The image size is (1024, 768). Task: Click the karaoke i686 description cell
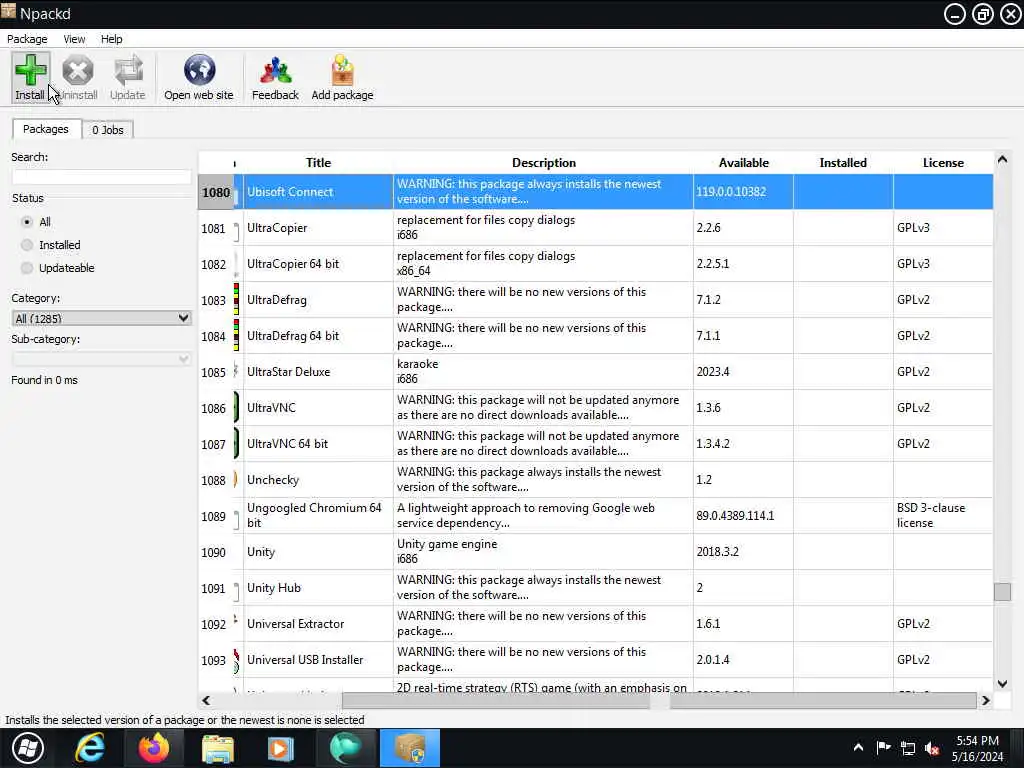coord(543,372)
